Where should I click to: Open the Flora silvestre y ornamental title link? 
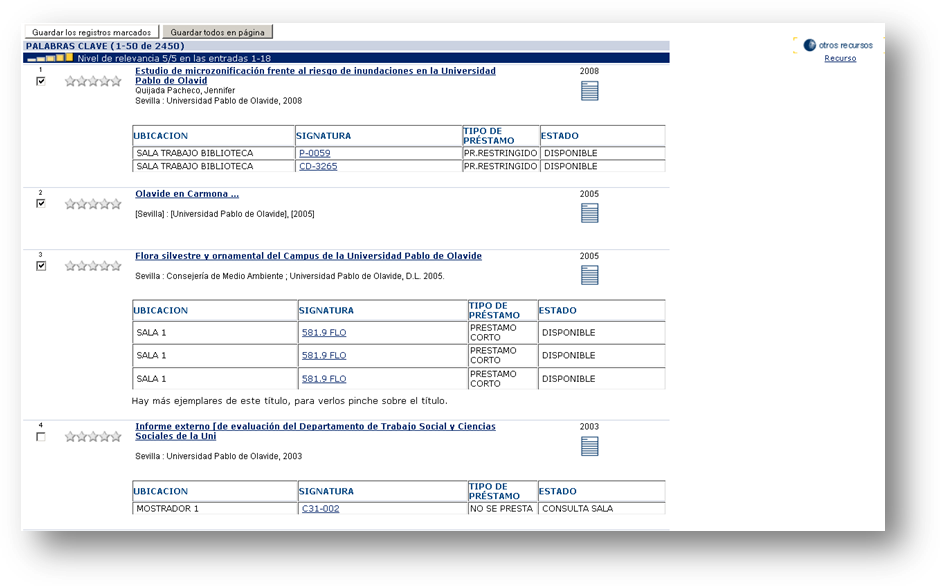point(308,256)
